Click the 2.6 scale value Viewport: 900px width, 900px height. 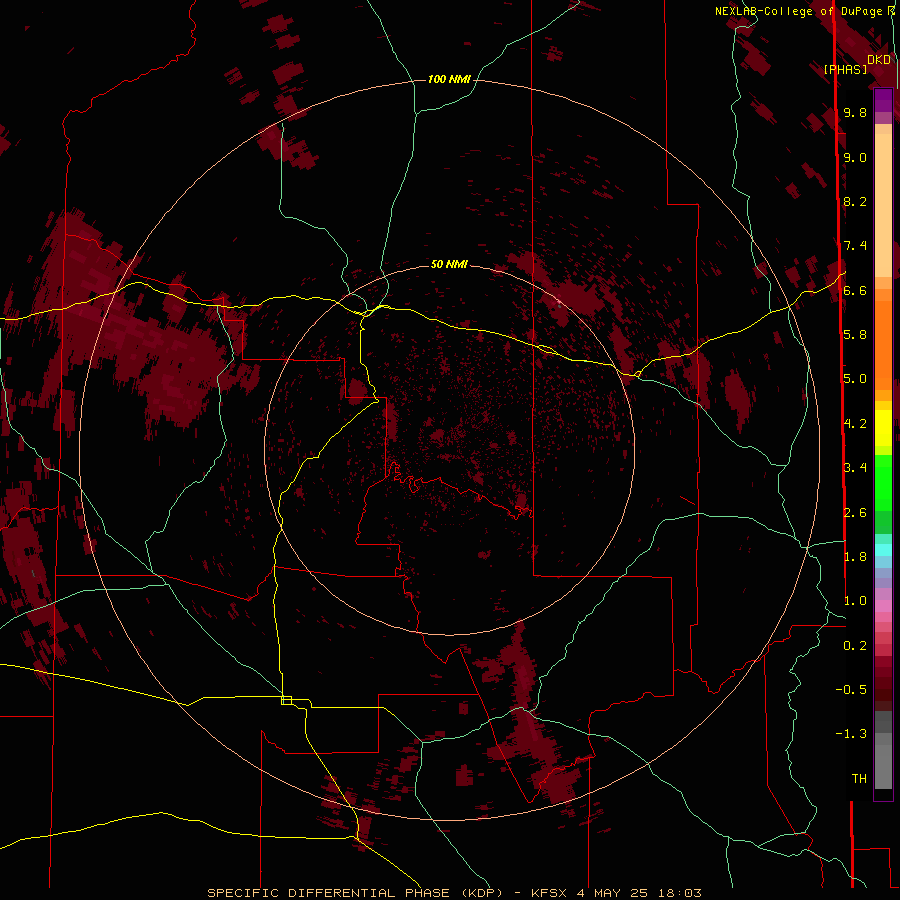(x=855, y=512)
